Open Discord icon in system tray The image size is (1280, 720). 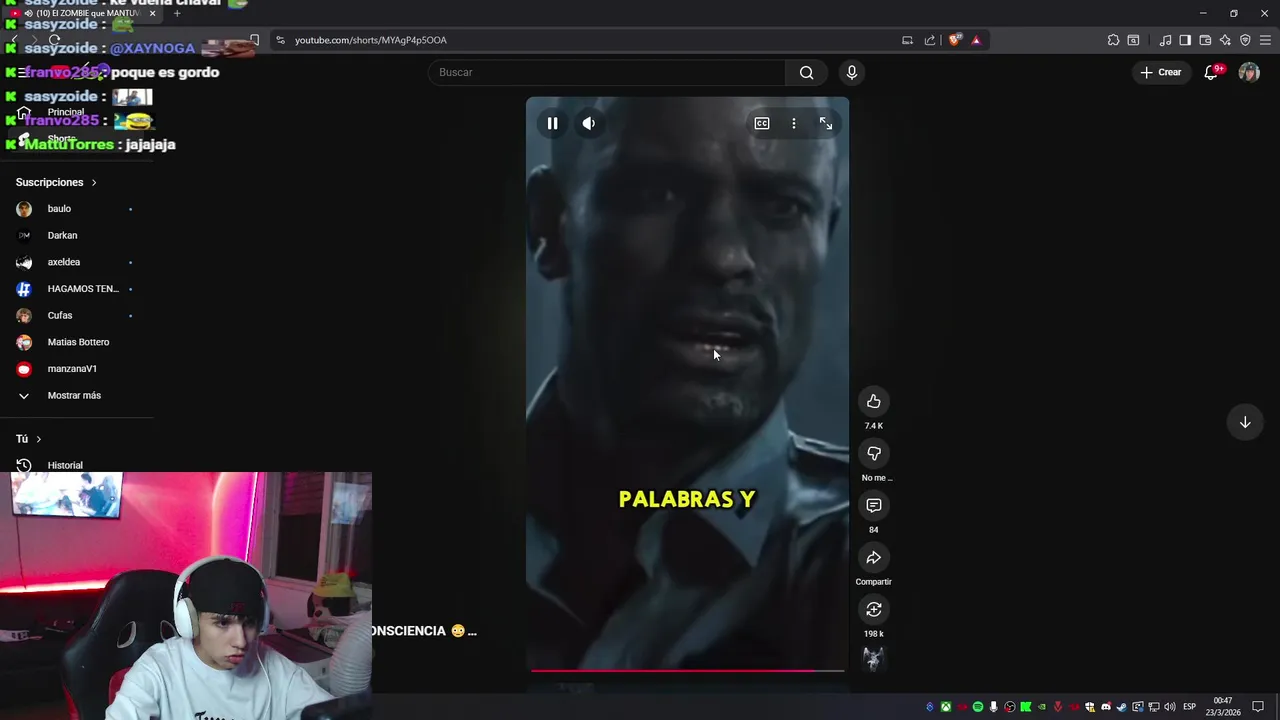click(x=1106, y=707)
